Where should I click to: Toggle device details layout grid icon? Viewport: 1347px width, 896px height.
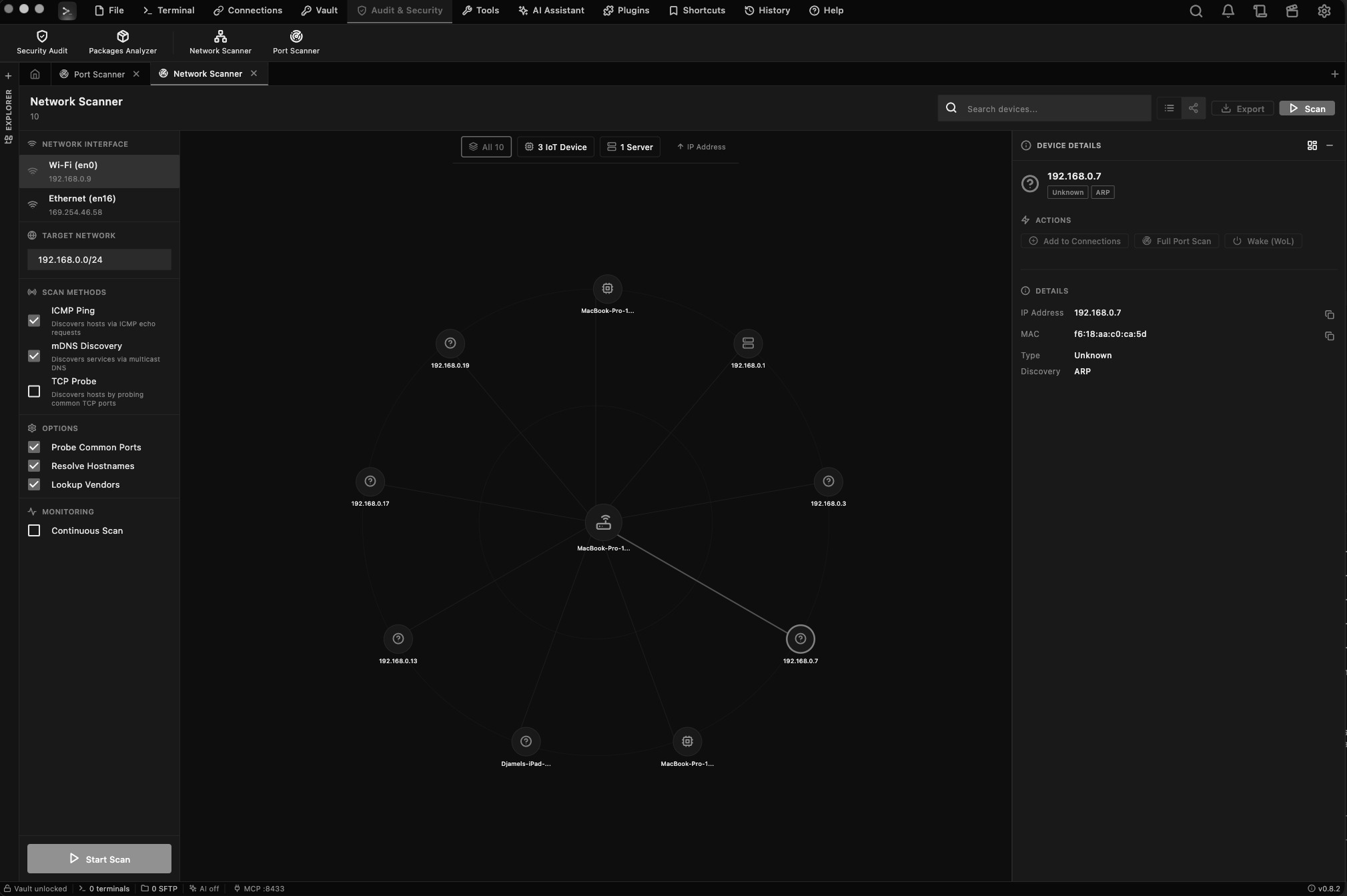tap(1312, 145)
